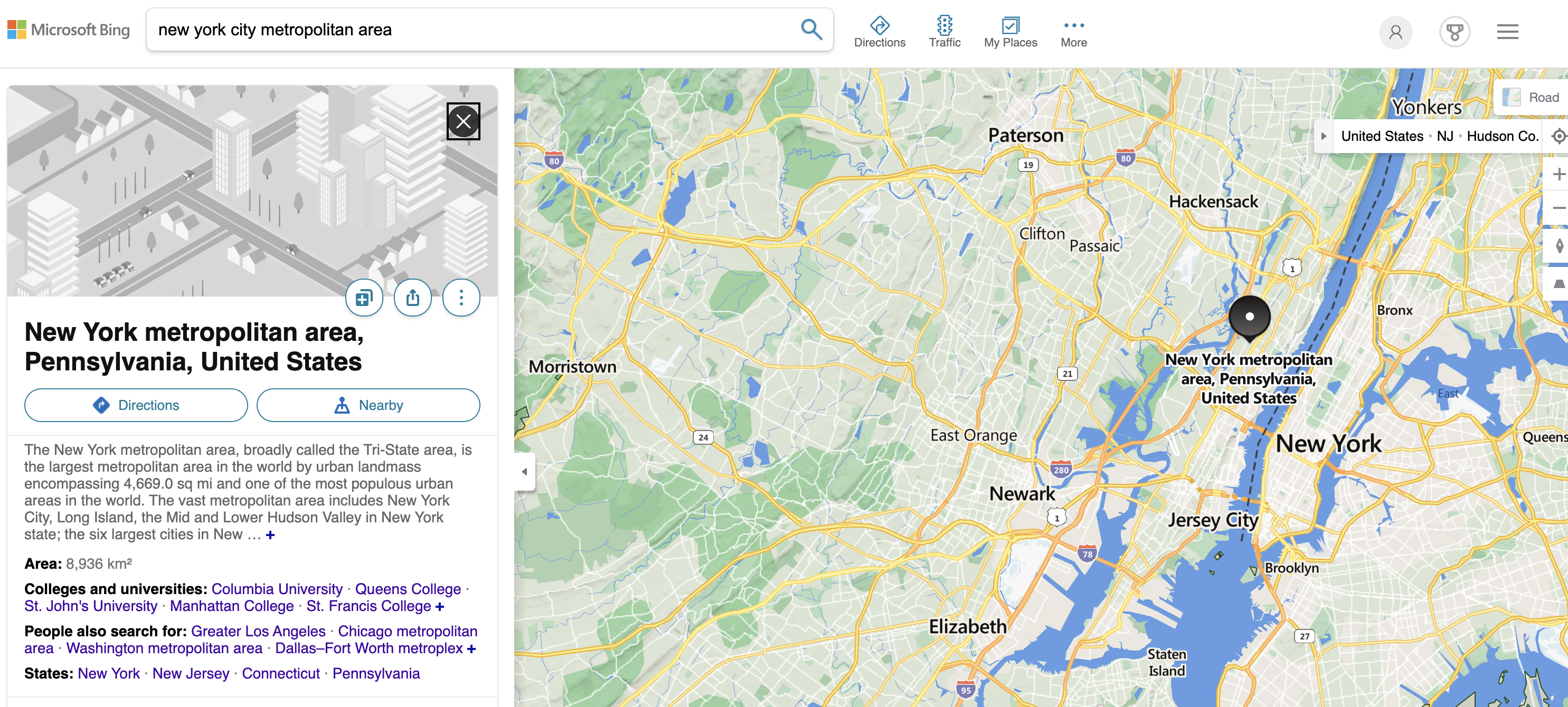Open the New Jersey state link
This screenshot has height=707, width=1568.
pyautogui.click(x=191, y=674)
